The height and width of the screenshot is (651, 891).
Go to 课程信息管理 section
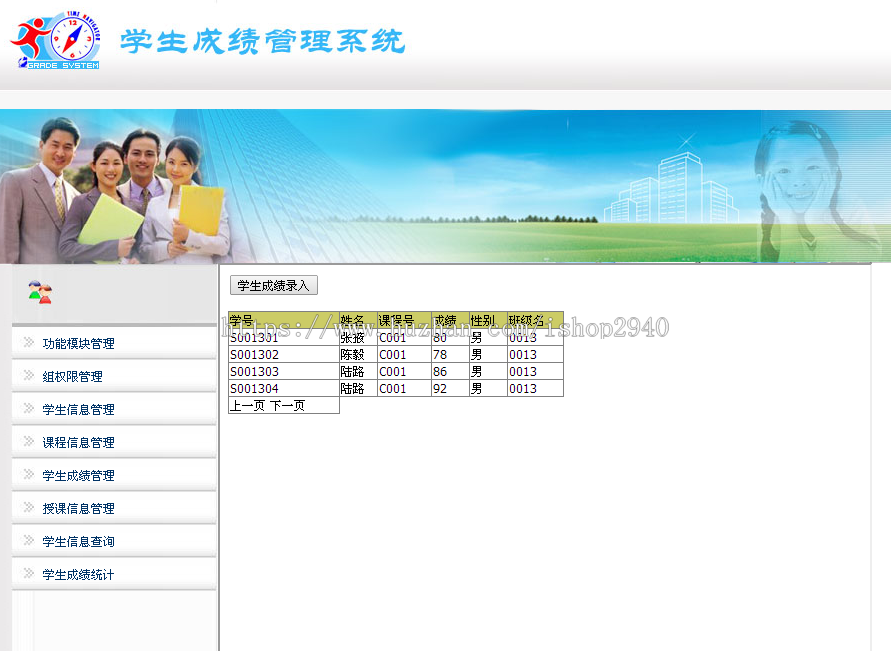tap(78, 443)
